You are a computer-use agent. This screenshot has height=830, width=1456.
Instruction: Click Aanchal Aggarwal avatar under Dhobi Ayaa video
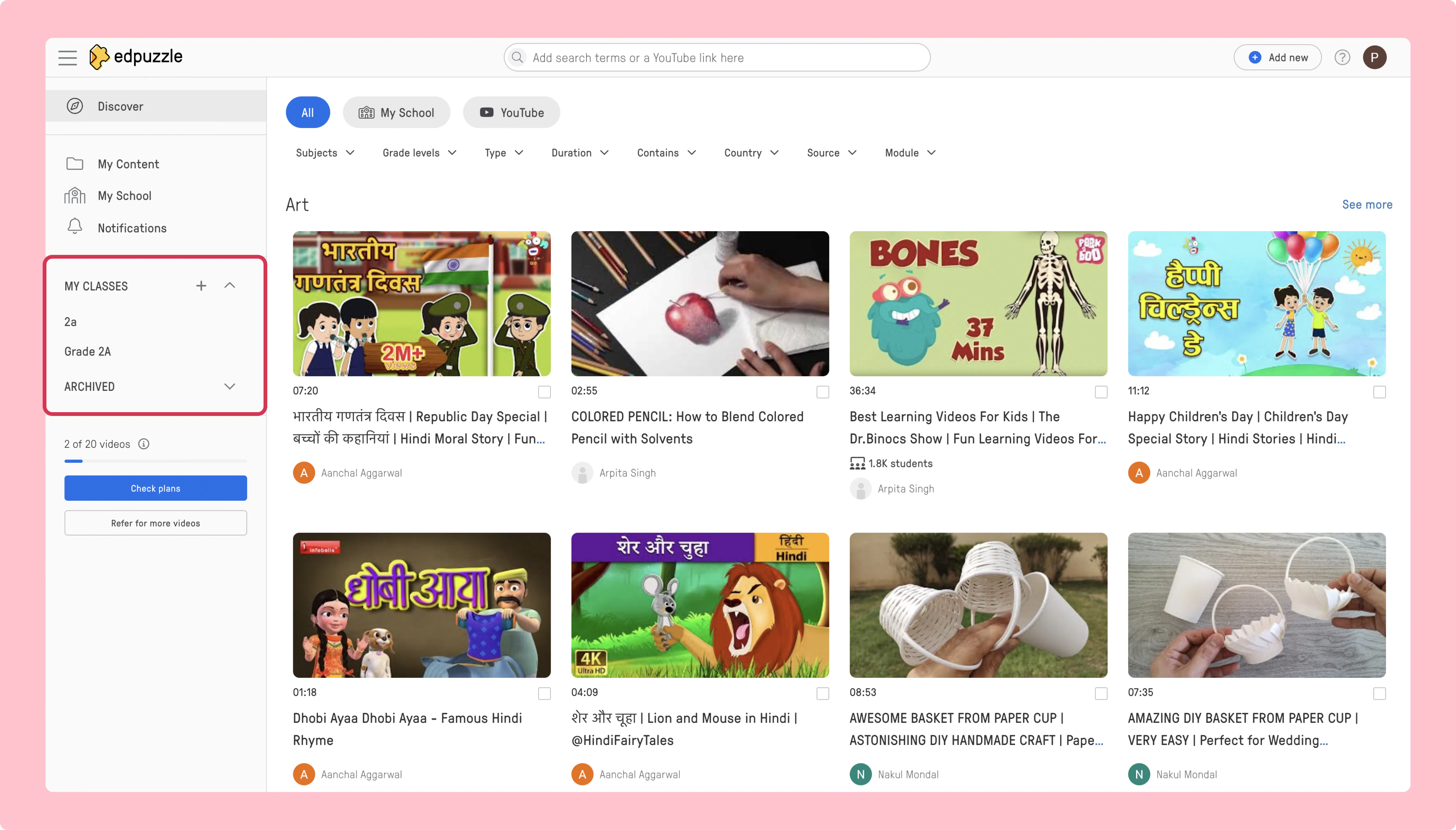pos(304,774)
